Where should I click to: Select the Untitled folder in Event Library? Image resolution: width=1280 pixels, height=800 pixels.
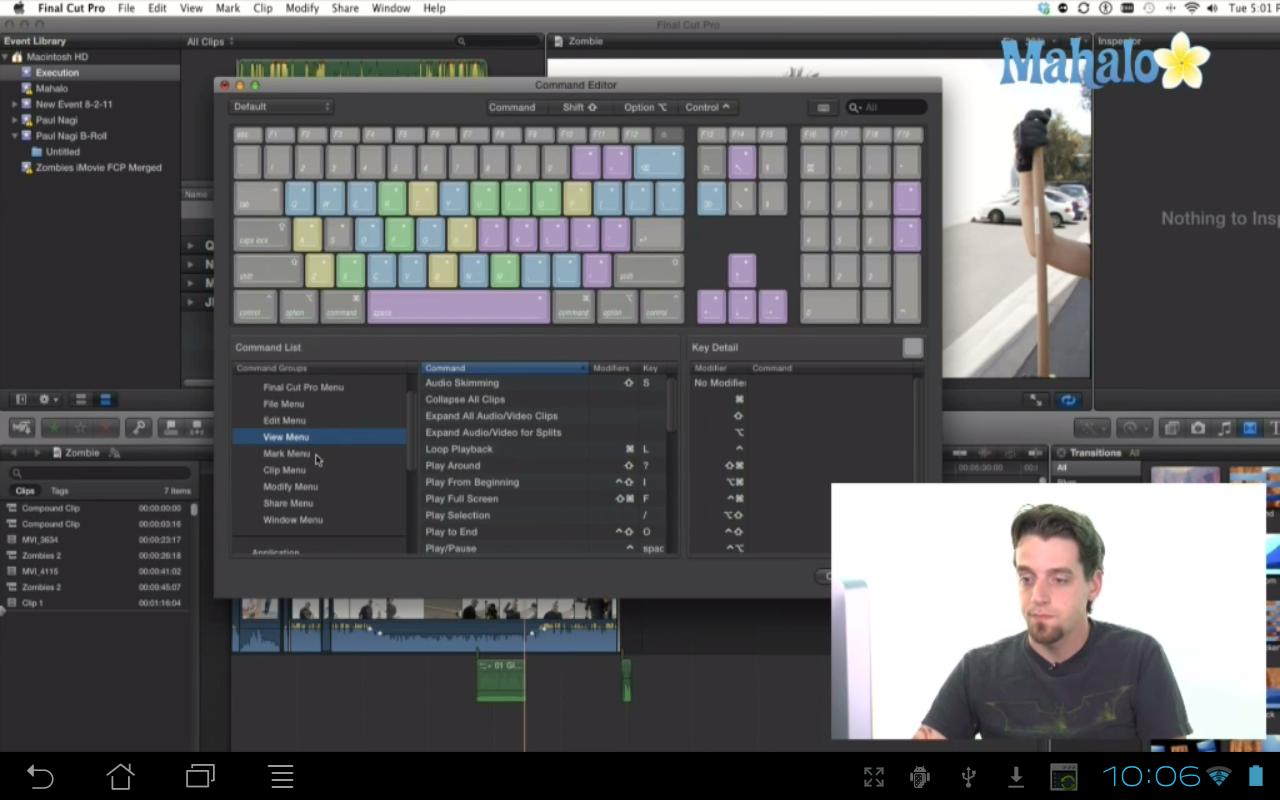click(63, 152)
